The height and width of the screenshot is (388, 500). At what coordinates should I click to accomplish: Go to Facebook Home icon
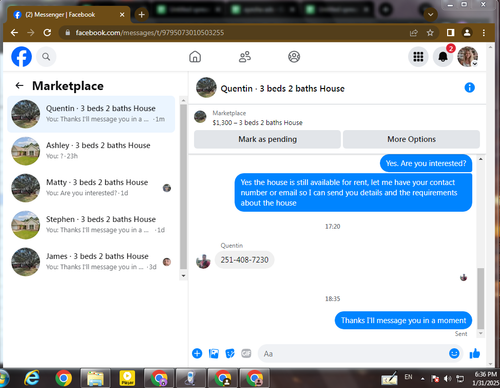(x=195, y=57)
